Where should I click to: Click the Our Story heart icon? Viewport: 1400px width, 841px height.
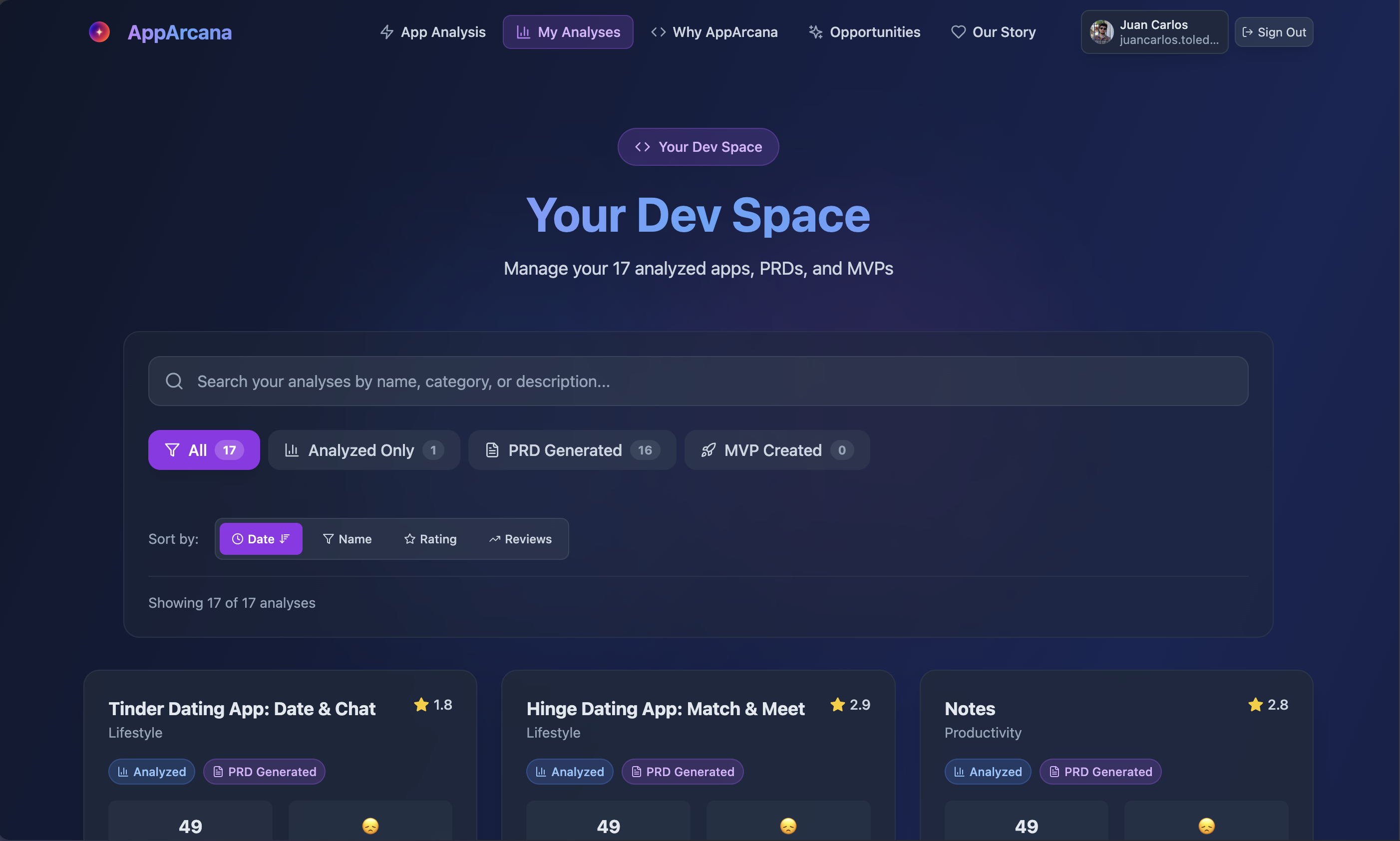click(958, 32)
